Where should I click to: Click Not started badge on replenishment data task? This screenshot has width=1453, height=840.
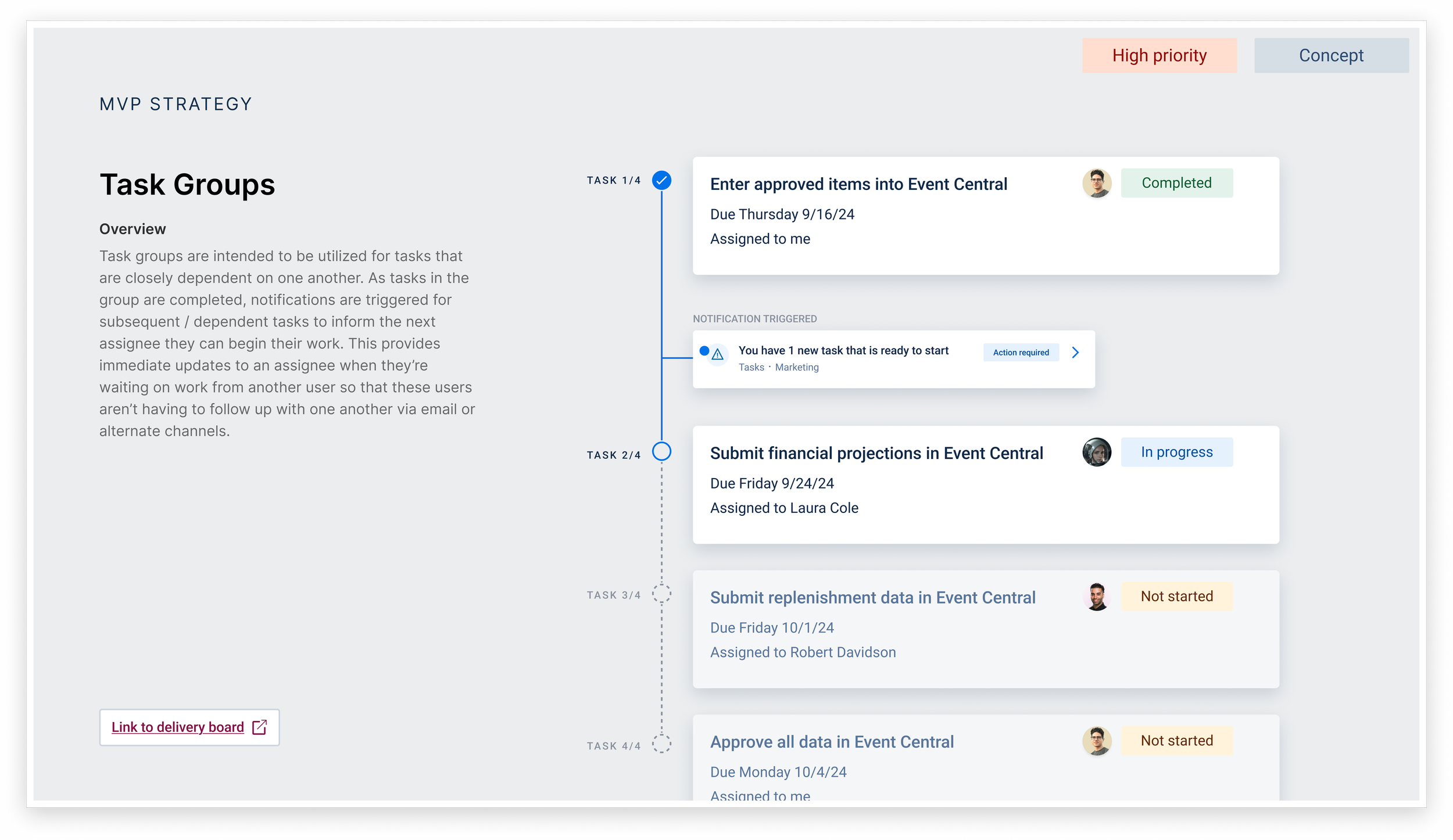(x=1176, y=597)
